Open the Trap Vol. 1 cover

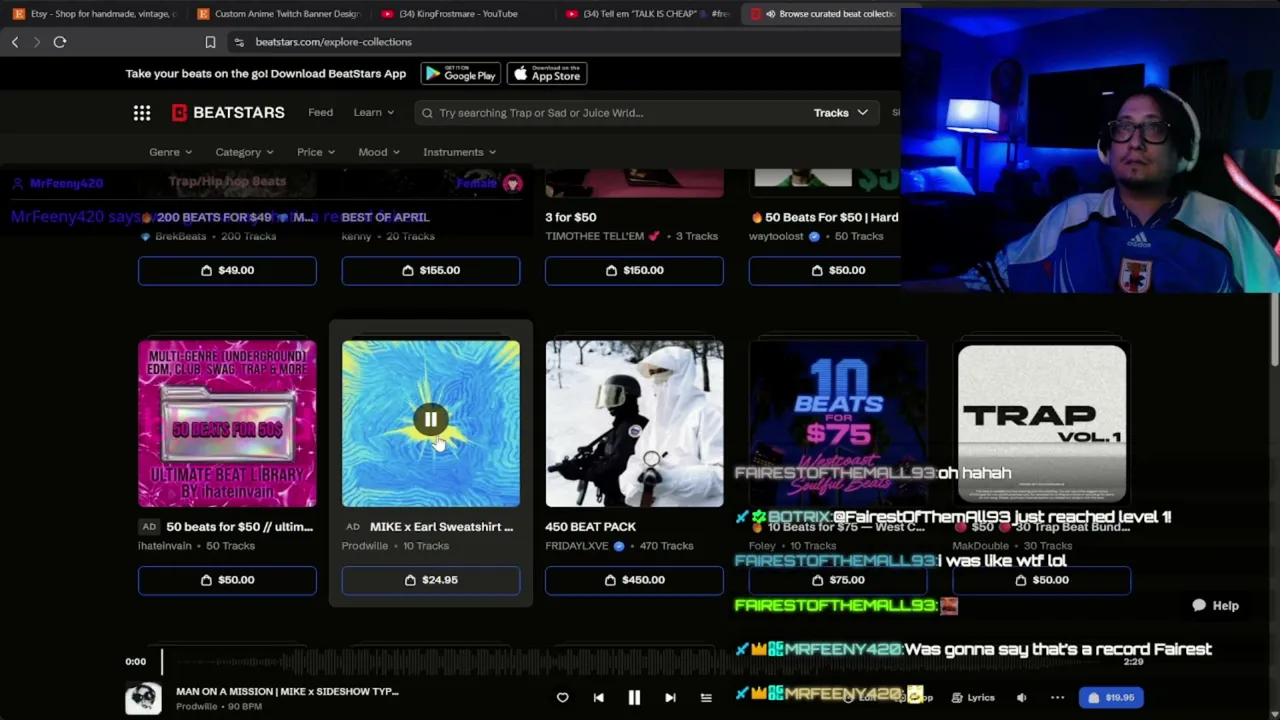1042,424
